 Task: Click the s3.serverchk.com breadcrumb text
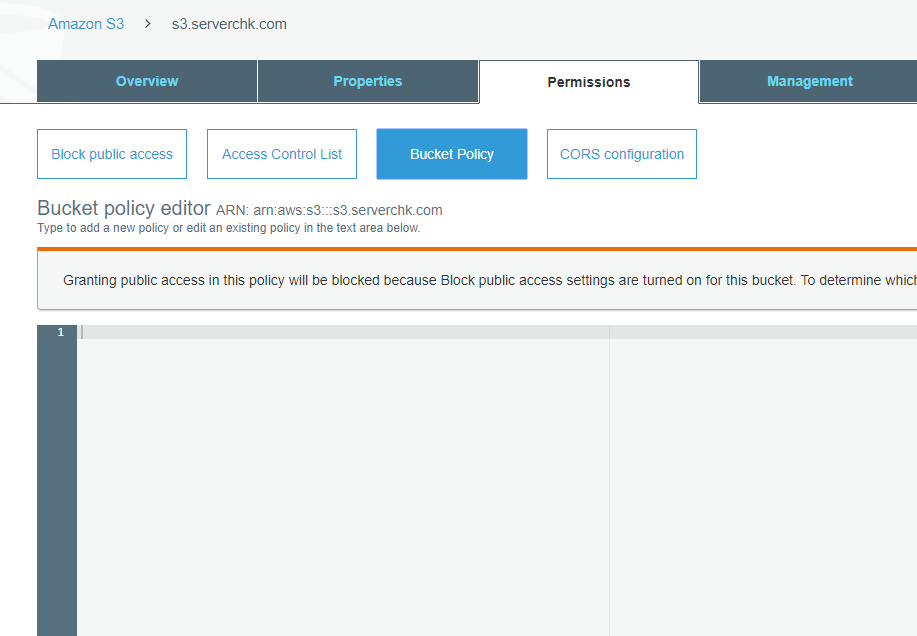(x=229, y=24)
